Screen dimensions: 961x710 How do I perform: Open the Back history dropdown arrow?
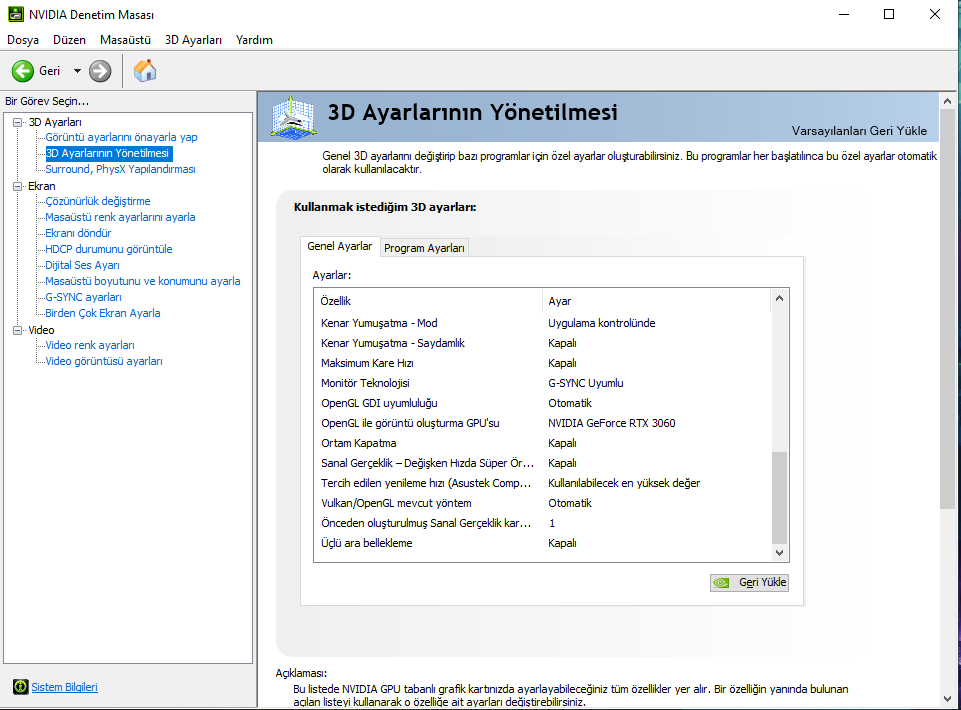(x=77, y=71)
